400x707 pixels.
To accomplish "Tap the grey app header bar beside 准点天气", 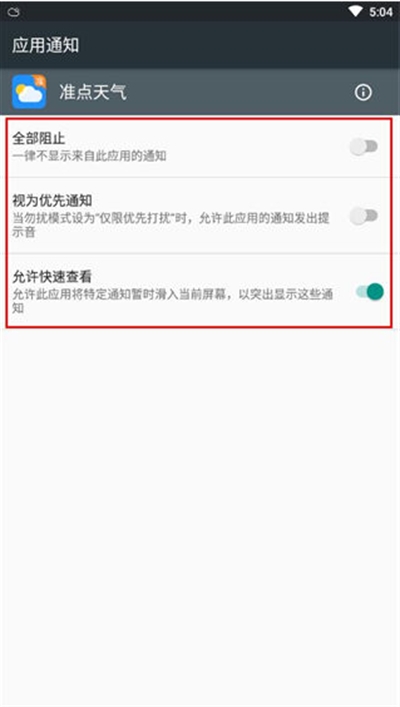I will pyautogui.click(x=239, y=92).
